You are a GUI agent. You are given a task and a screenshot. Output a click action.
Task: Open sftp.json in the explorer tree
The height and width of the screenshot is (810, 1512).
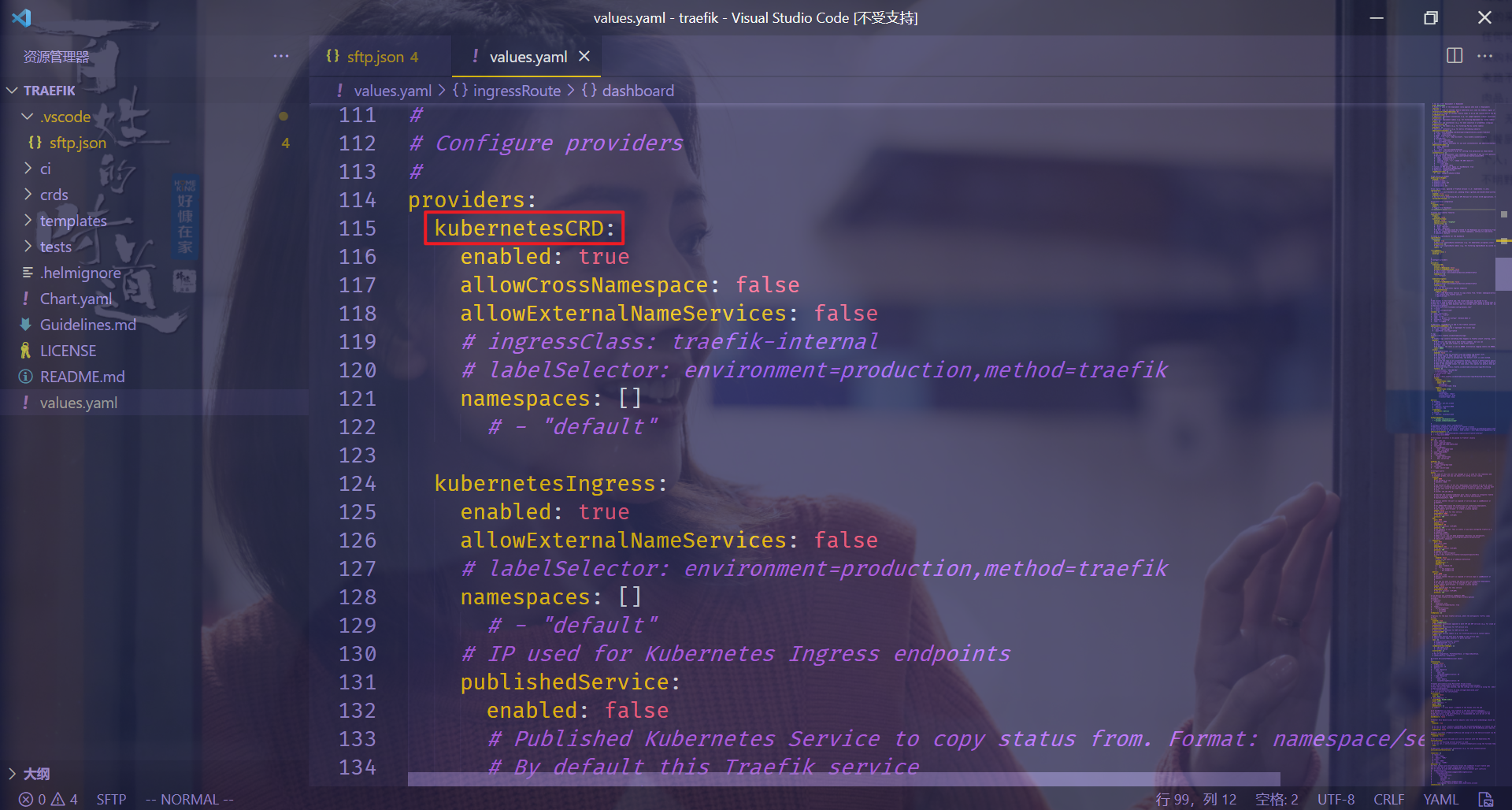[77, 143]
